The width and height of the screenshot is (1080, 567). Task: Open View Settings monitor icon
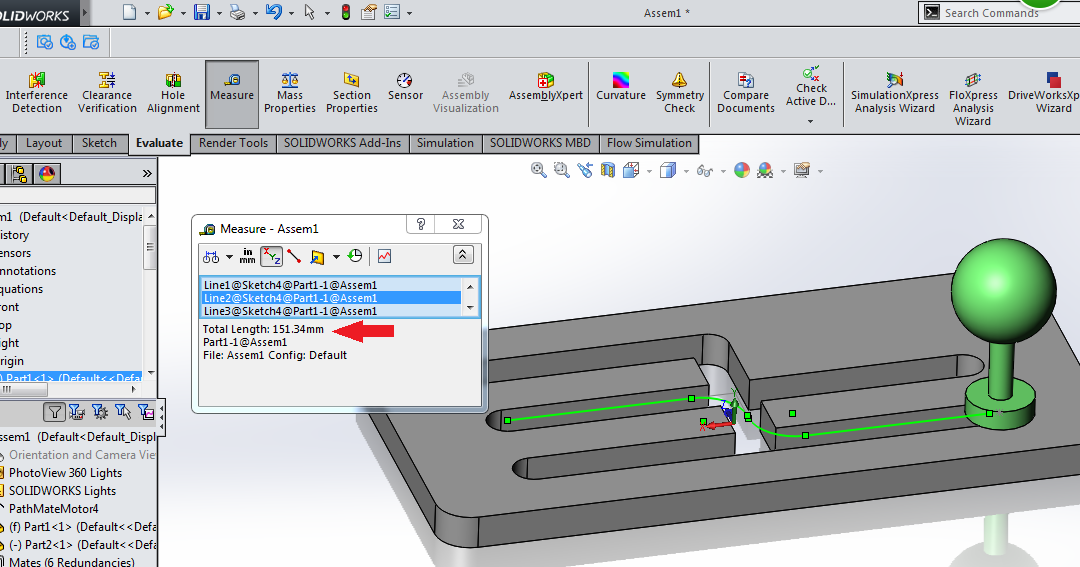point(801,170)
